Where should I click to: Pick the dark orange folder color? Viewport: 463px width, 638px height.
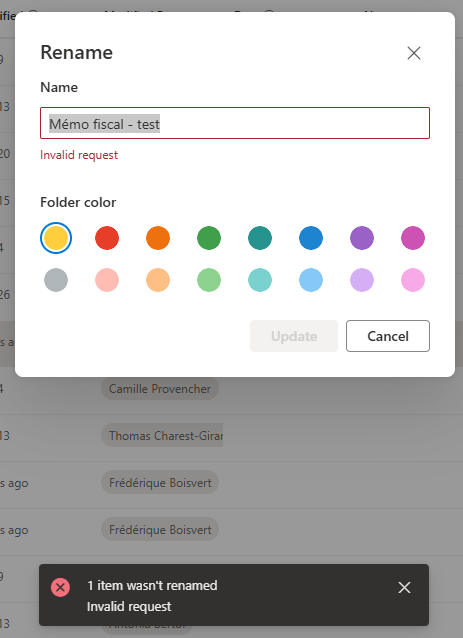click(x=158, y=238)
